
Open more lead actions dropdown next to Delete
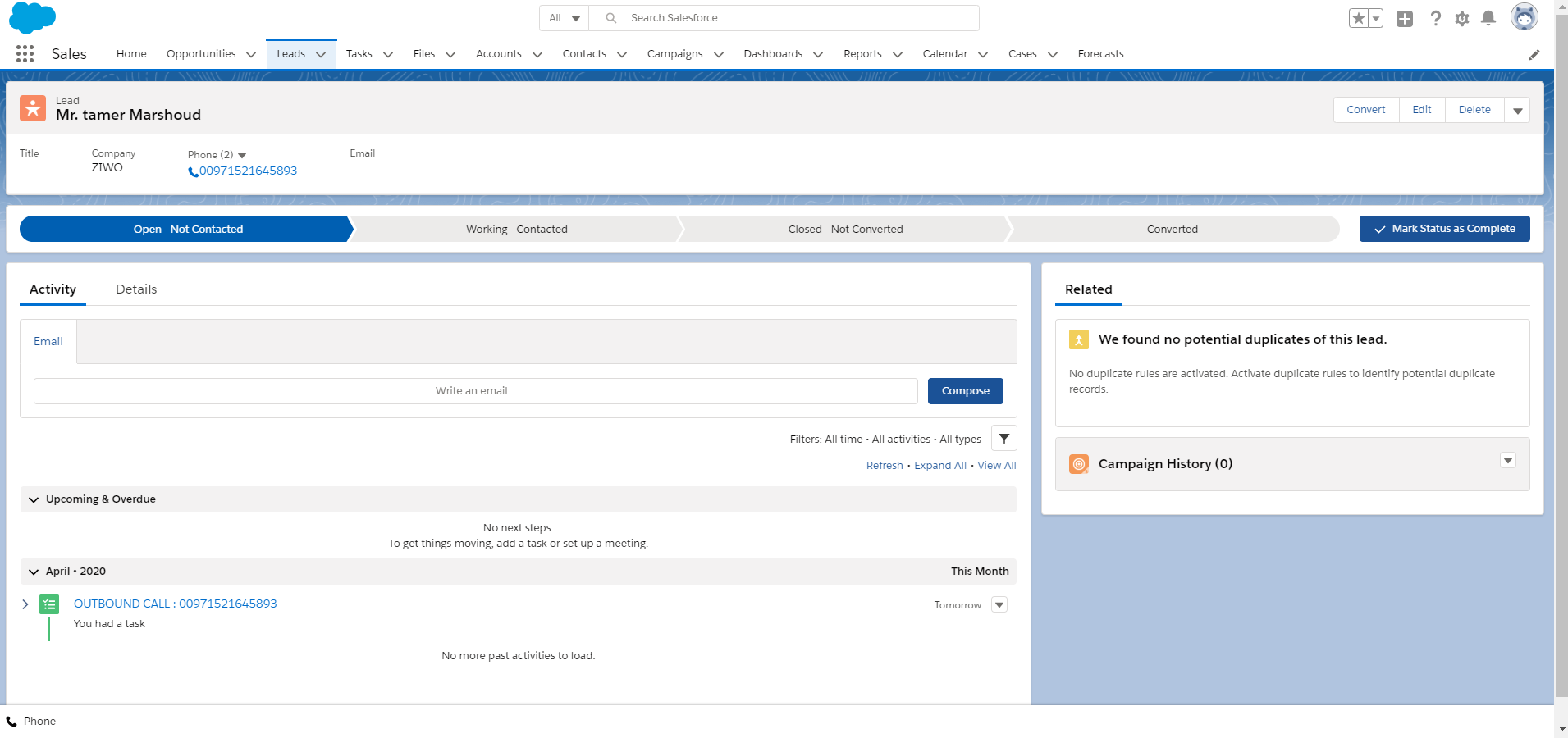click(1517, 110)
